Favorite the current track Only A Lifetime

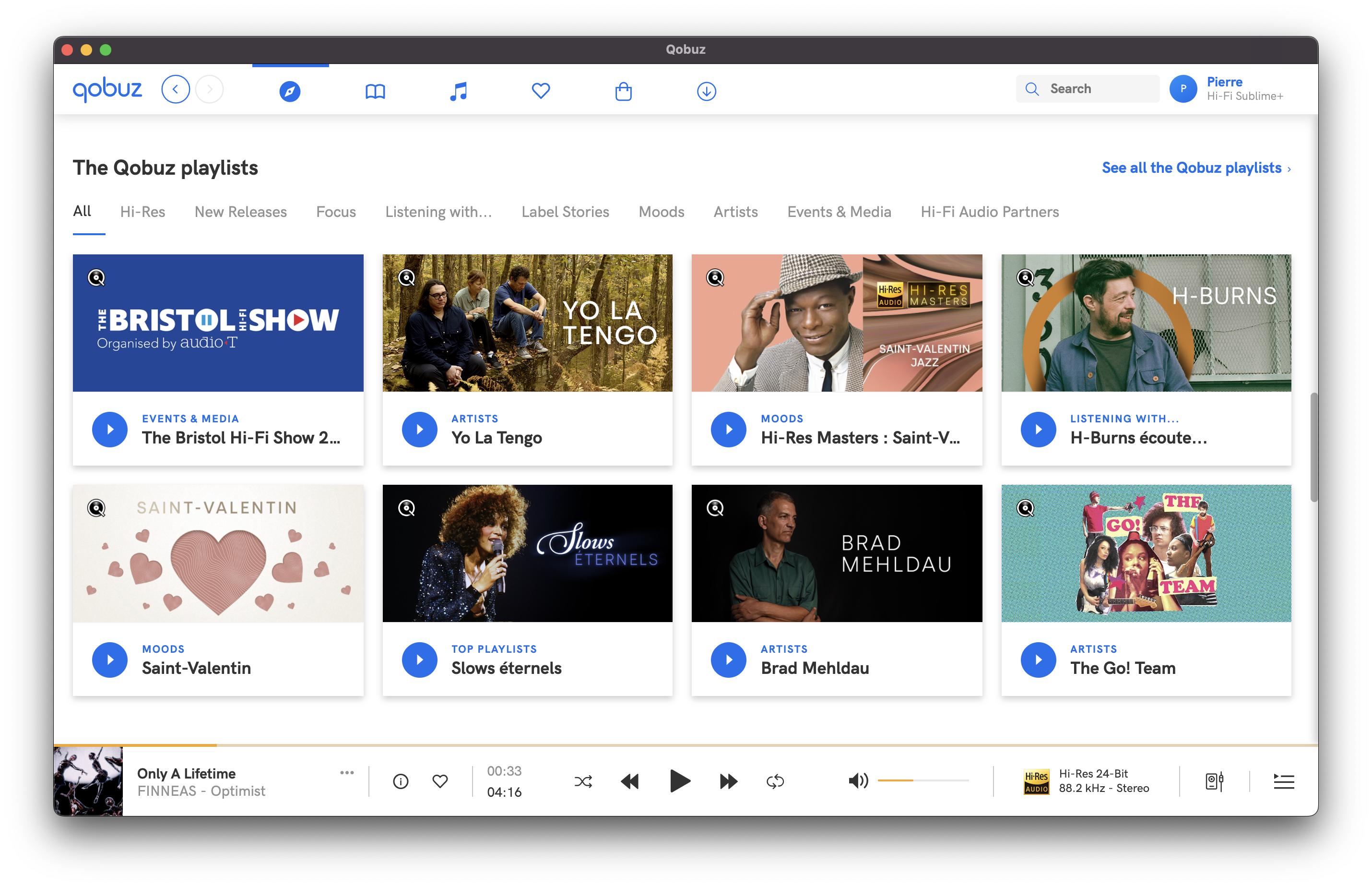point(440,781)
